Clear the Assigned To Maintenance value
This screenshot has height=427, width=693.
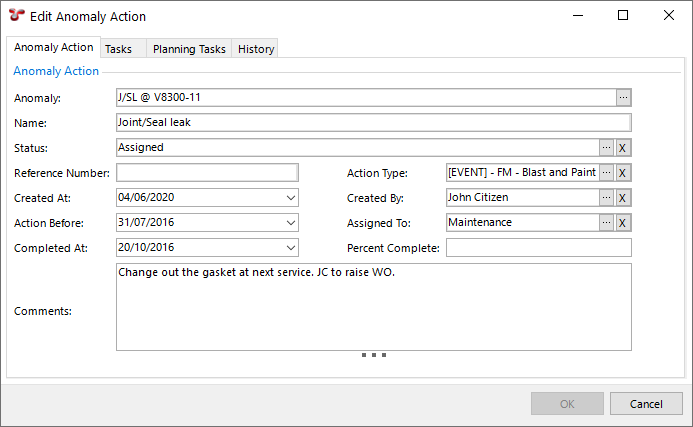622,223
